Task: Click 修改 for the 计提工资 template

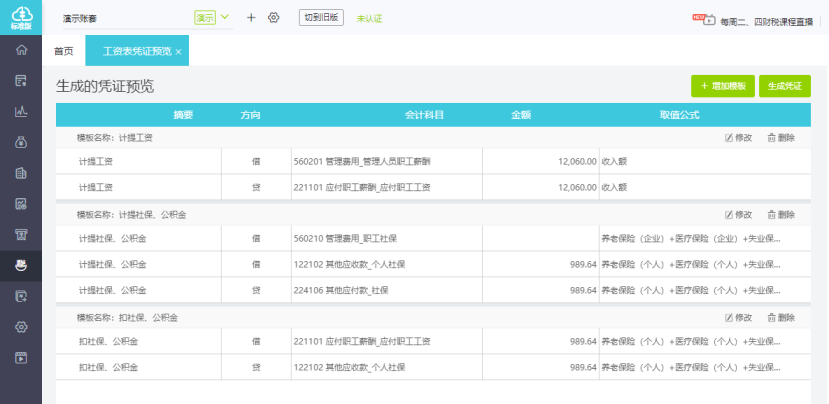Action: (738, 137)
